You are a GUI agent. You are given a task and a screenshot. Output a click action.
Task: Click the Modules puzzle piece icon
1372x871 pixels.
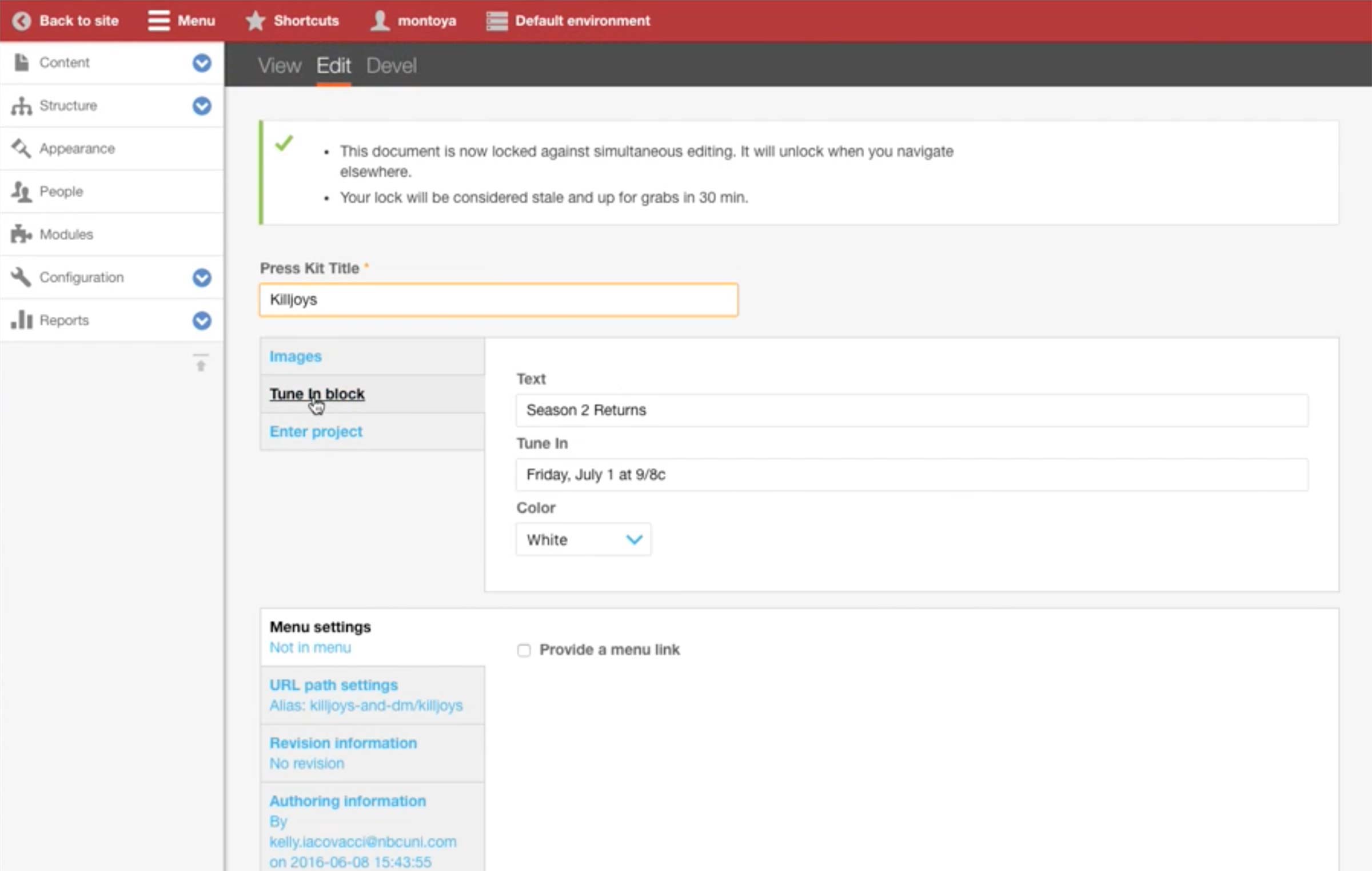22,234
